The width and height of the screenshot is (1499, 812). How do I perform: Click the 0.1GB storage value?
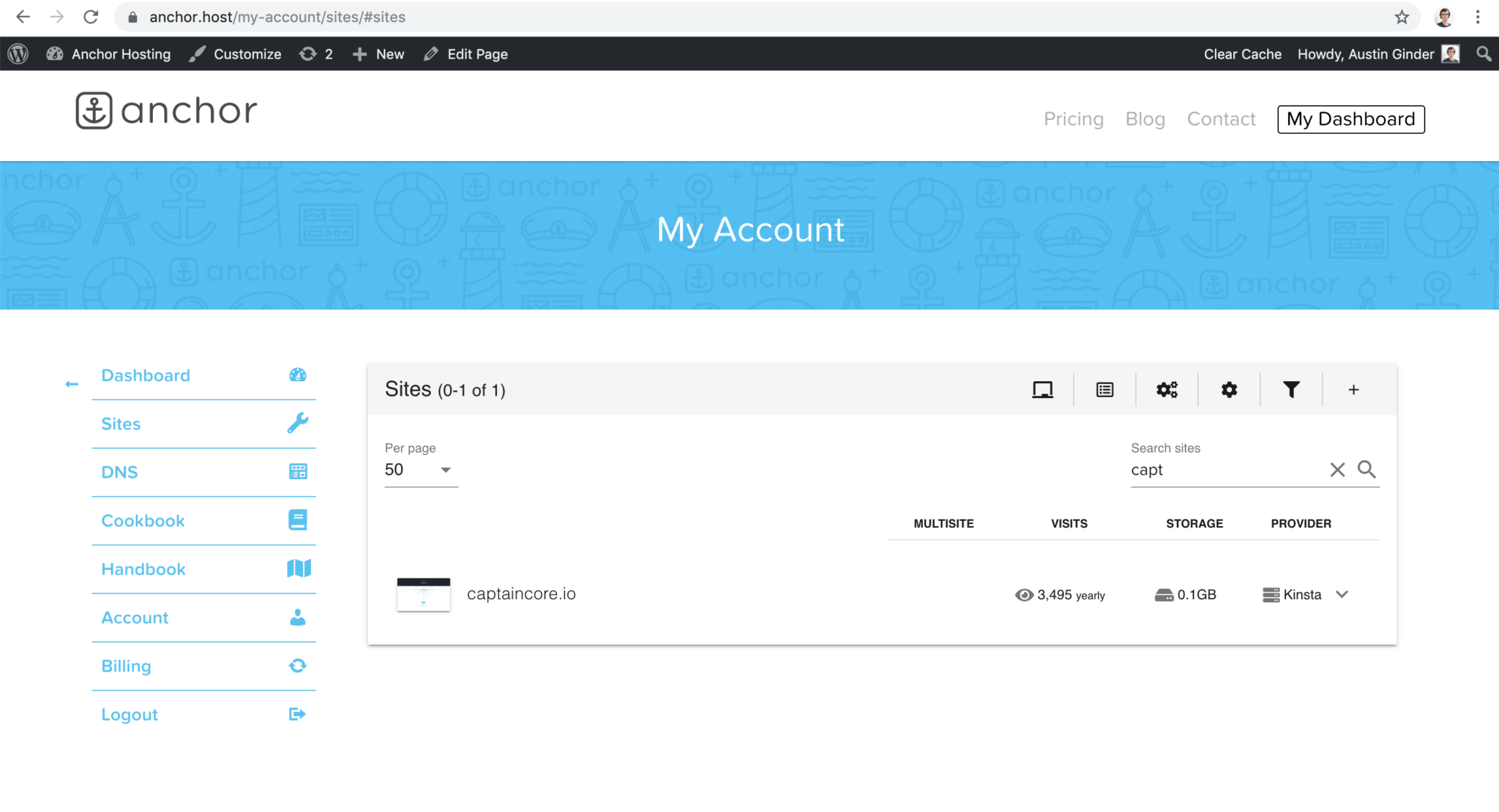click(x=1186, y=595)
